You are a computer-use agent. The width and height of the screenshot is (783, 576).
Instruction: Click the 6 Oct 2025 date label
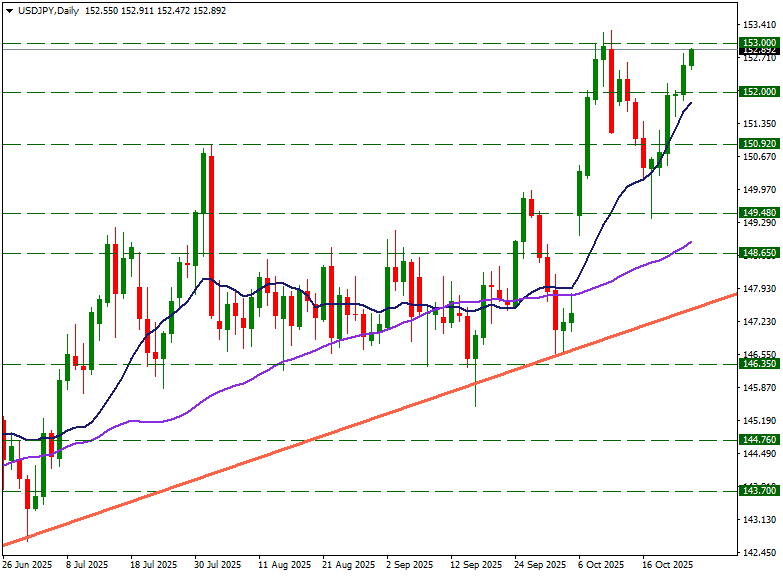pos(600,565)
